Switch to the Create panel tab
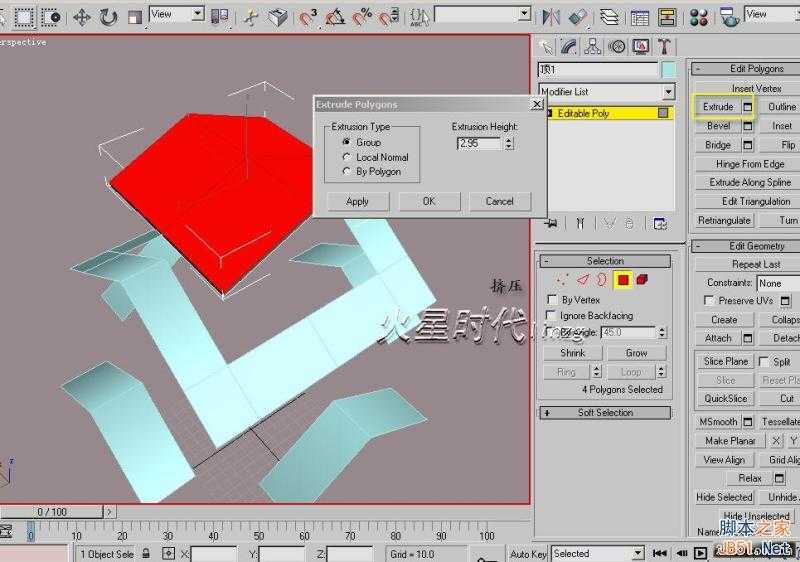 pyautogui.click(x=546, y=47)
